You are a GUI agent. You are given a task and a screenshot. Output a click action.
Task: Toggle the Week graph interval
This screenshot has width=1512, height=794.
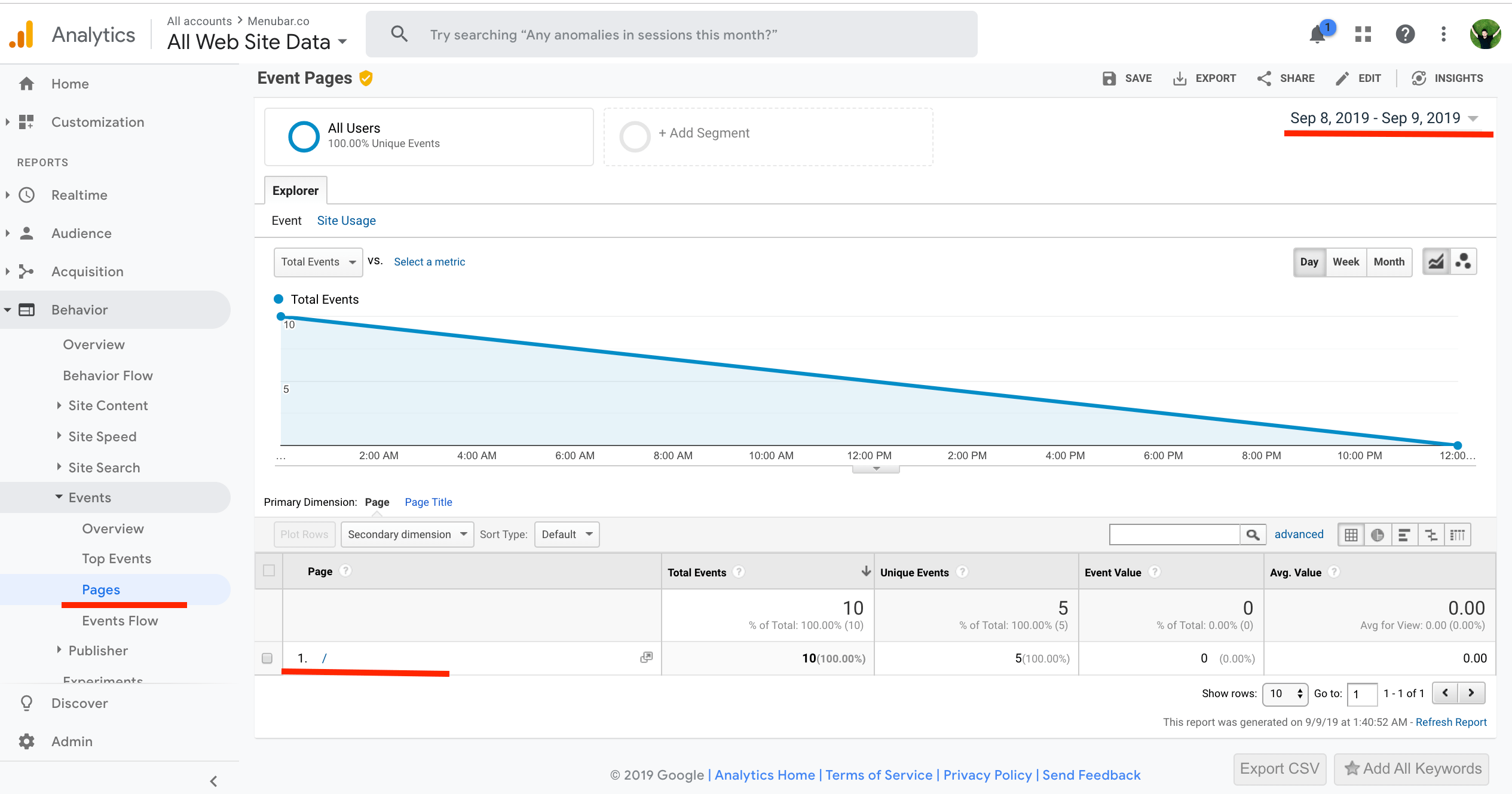(x=1345, y=262)
